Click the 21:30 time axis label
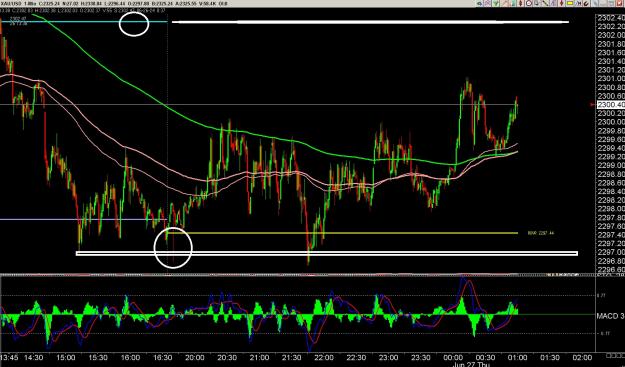The height and width of the screenshot is (367, 625). coord(292,357)
